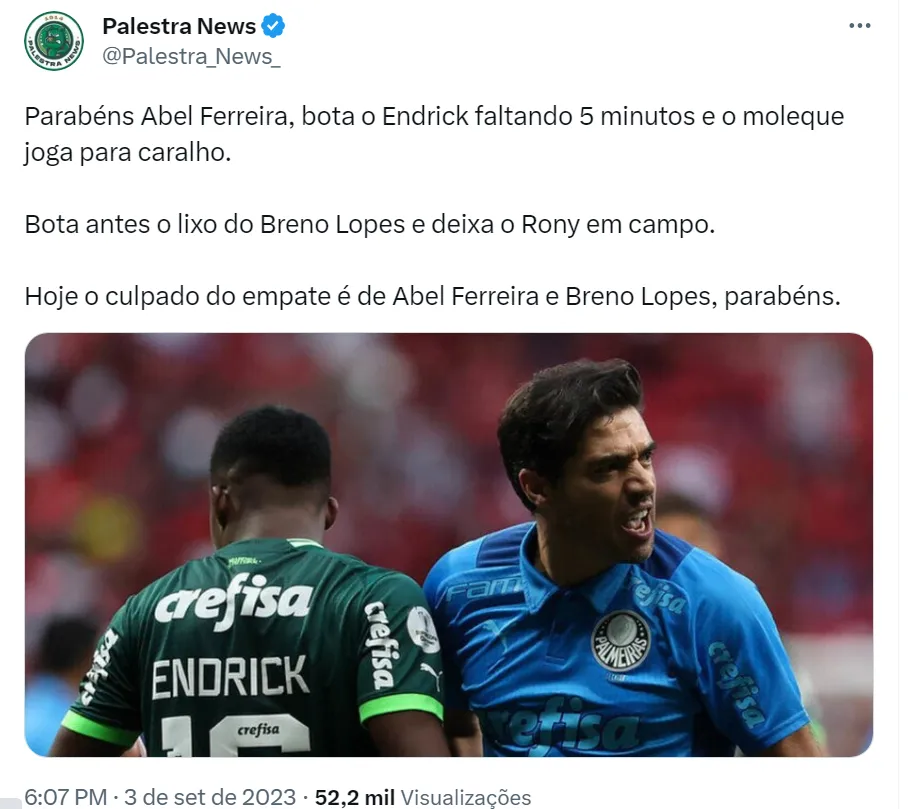Select the paragraph starting Parabéns Abel Ferreira
The width and height of the screenshot is (917, 809).
click(x=434, y=134)
